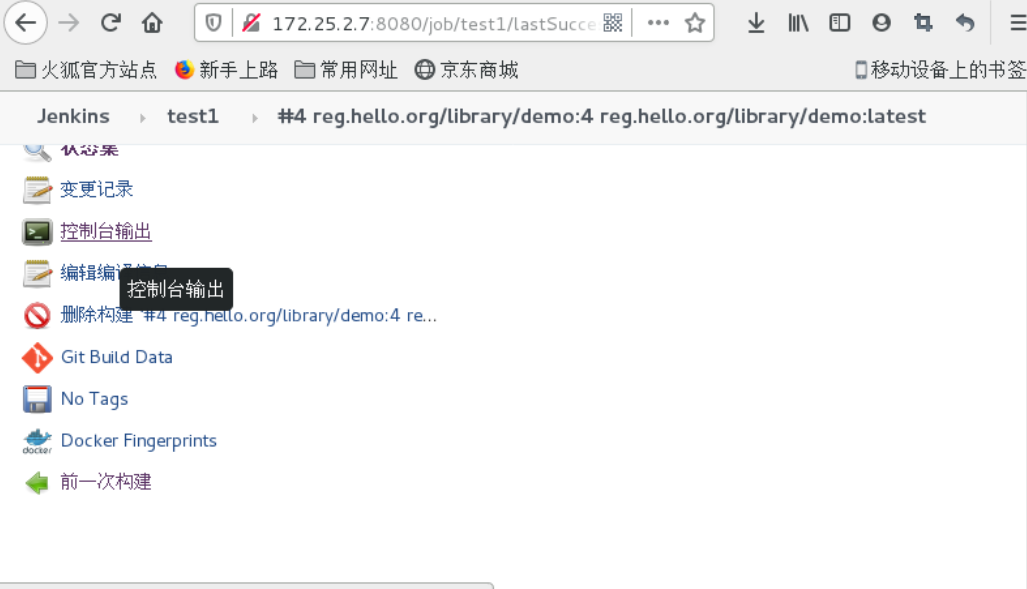Click the Git Build Data icon

coord(37,358)
